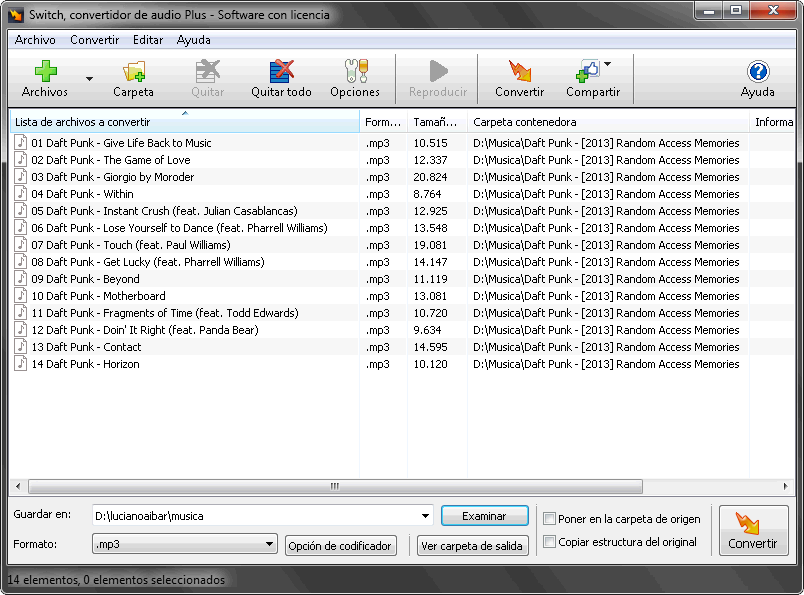Click the music note icon of Get Lucky
The height and width of the screenshot is (595, 804).
[x=21, y=262]
